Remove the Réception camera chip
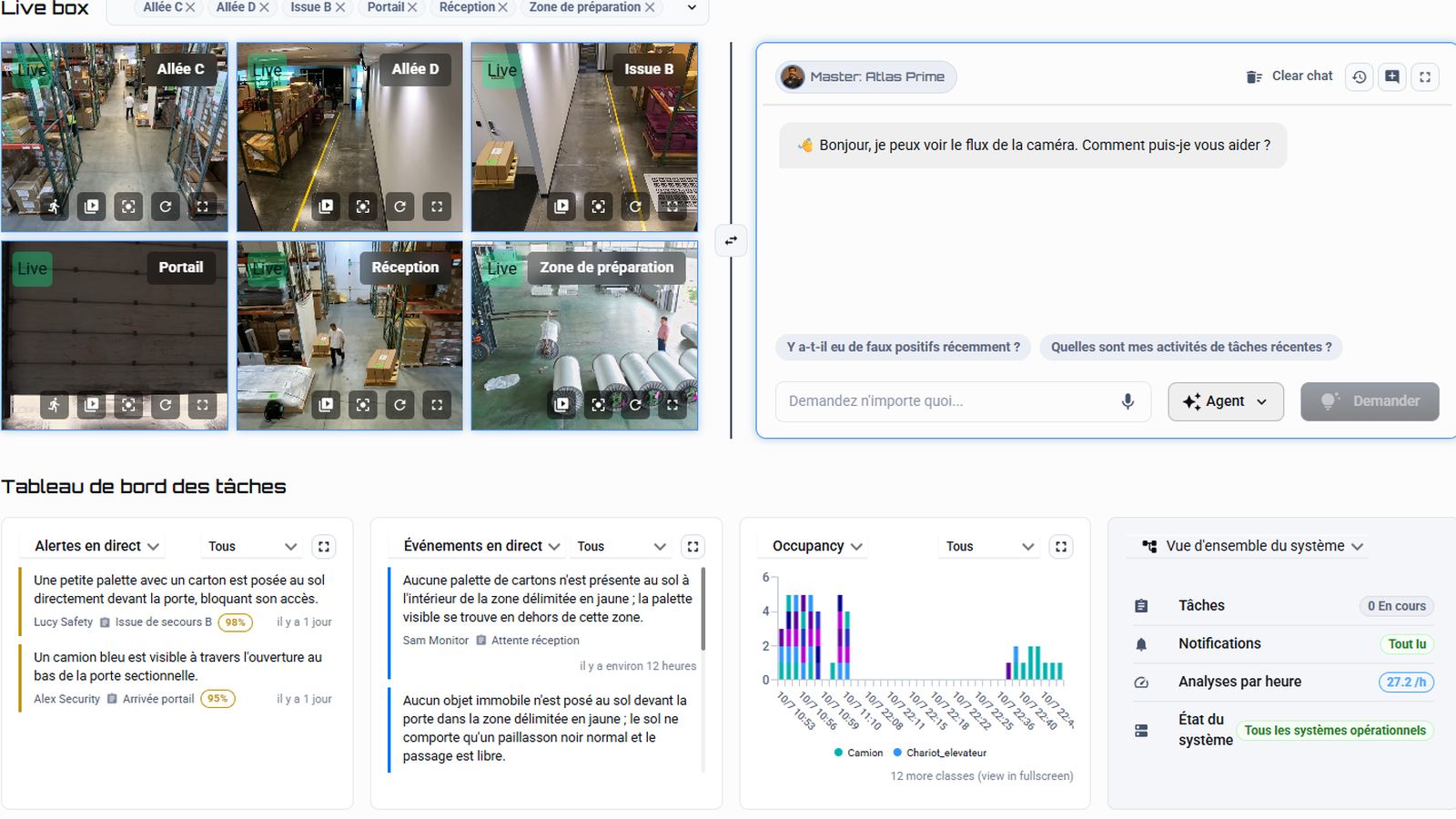This screenshot has height=819, width=1456. click(502, 7)
